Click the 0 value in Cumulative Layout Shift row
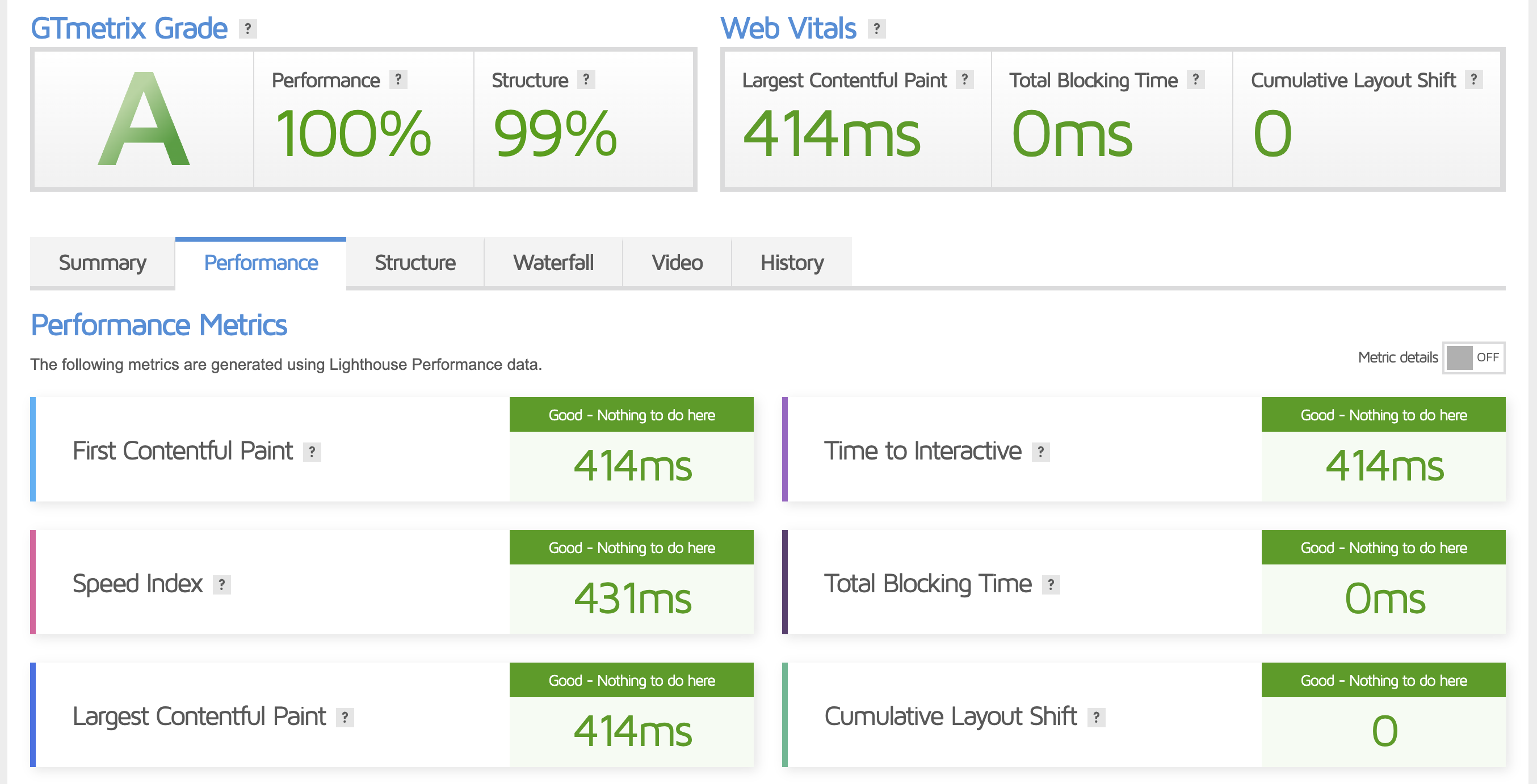This screenshot has width=1537, height=784. (x=1384, y=731)
